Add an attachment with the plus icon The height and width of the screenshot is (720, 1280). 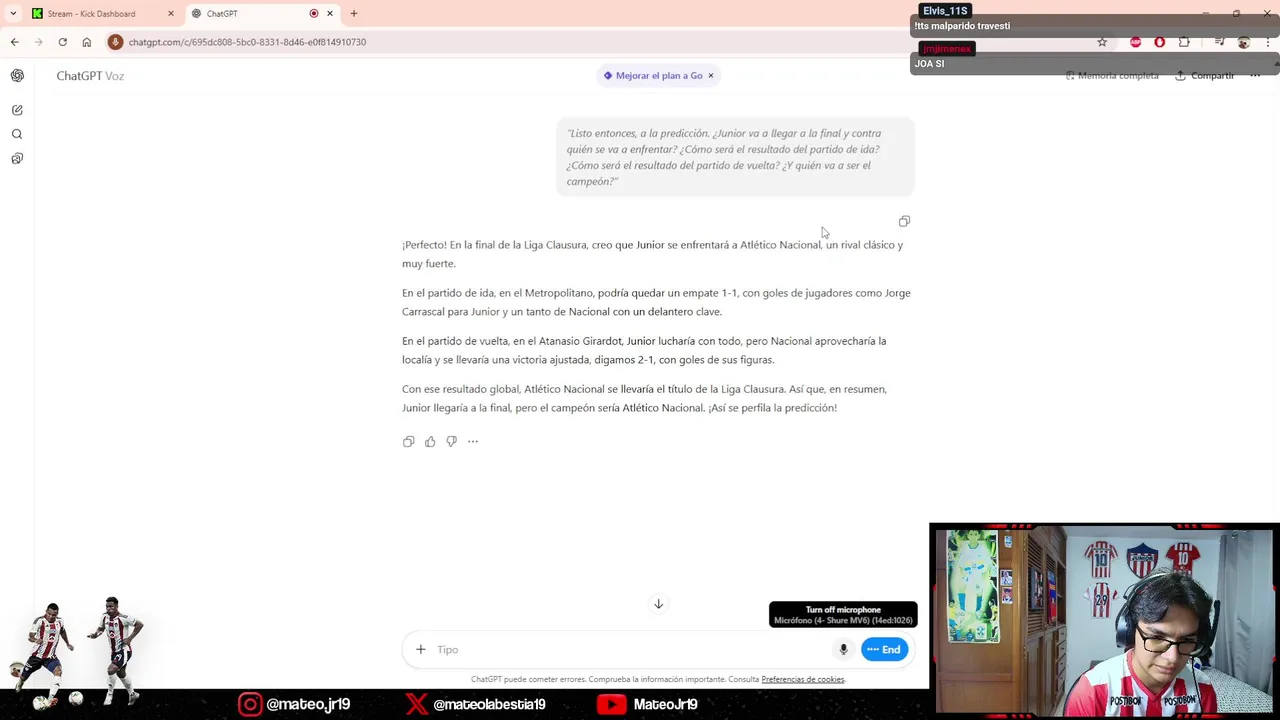pyautogui.click(x=421, y=650)
